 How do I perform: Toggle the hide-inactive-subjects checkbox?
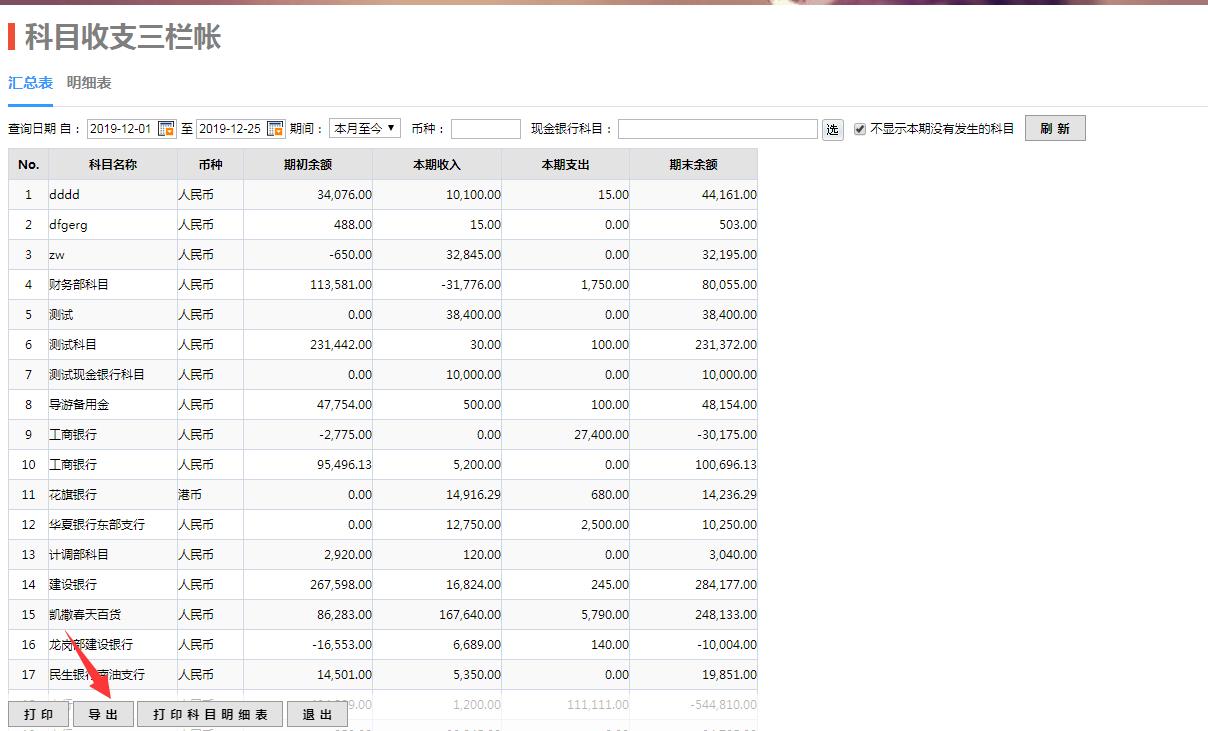pyautogui.click(x=860, y=129)
